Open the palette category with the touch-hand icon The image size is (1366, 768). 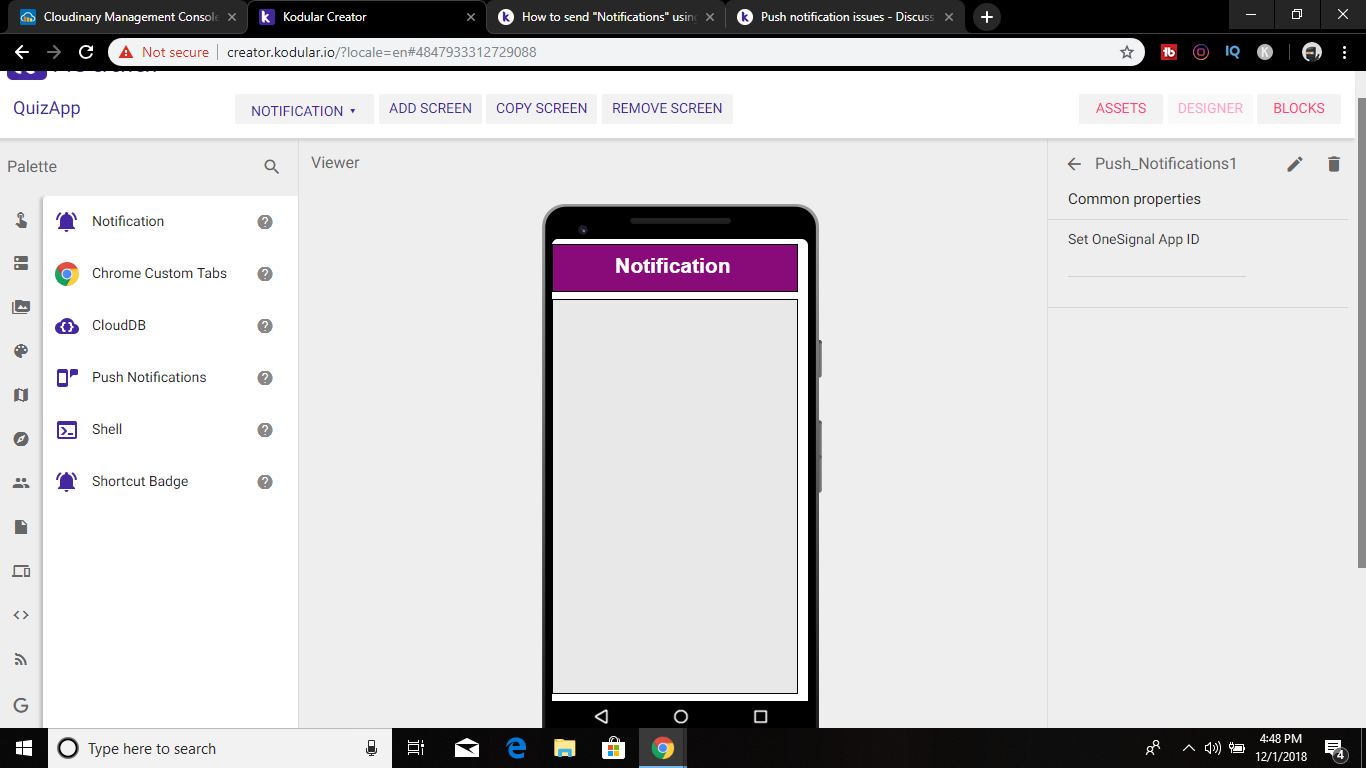pos(21,220)
